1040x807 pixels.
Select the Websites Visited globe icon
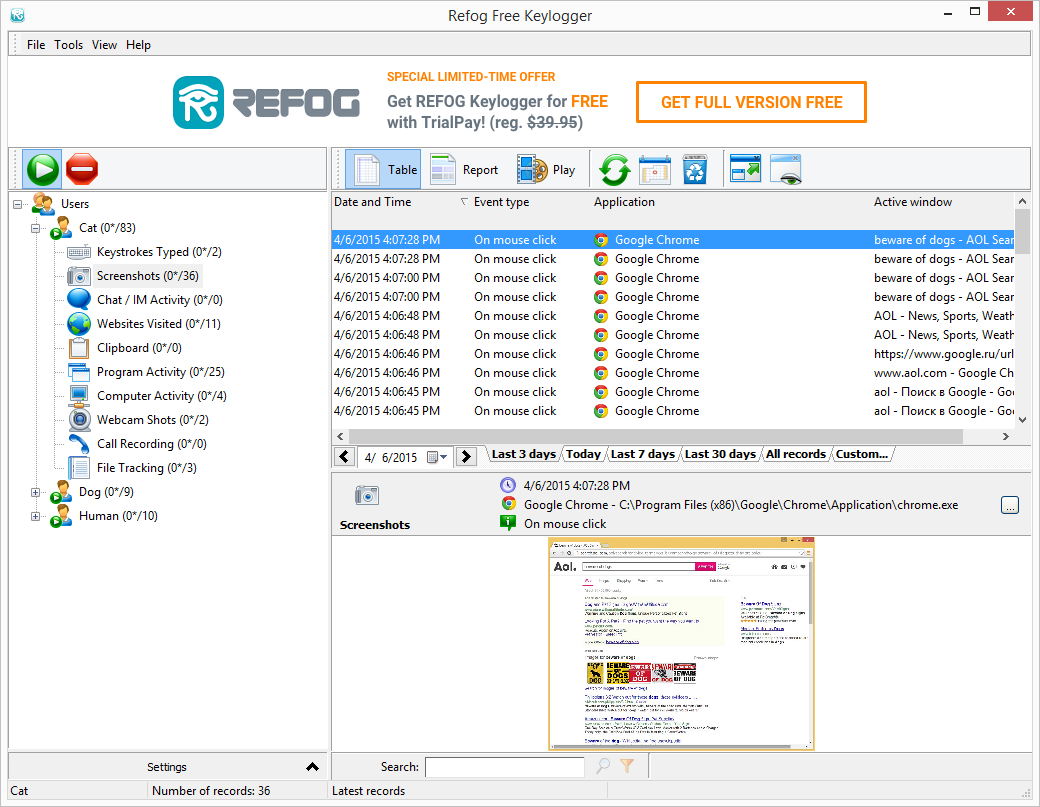point(79,324)
